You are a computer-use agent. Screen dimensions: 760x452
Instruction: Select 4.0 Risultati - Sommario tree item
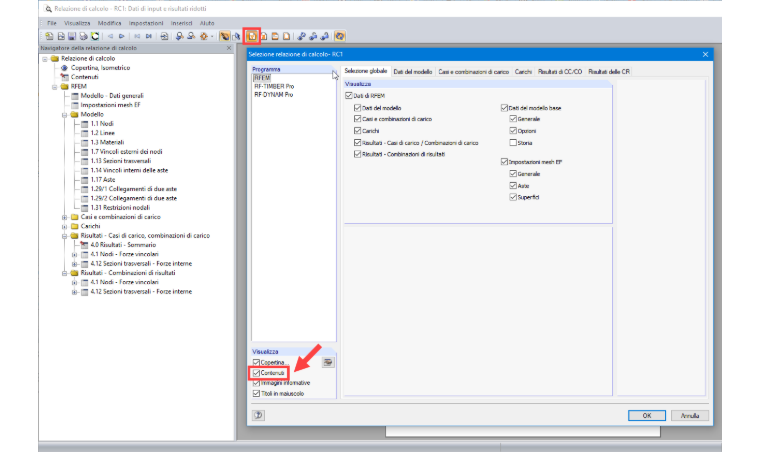(x=123, y=245)
